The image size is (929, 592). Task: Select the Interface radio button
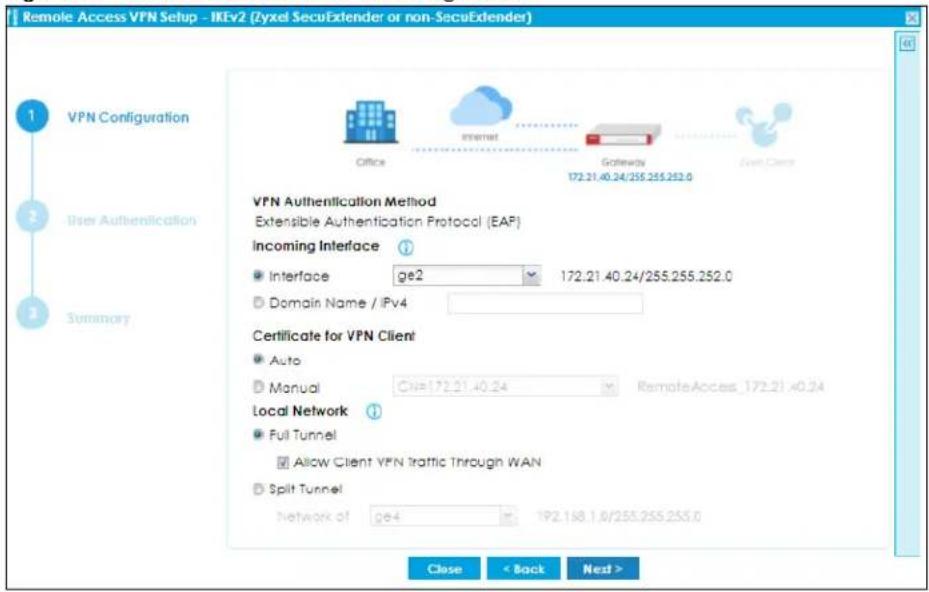[258, 276]
